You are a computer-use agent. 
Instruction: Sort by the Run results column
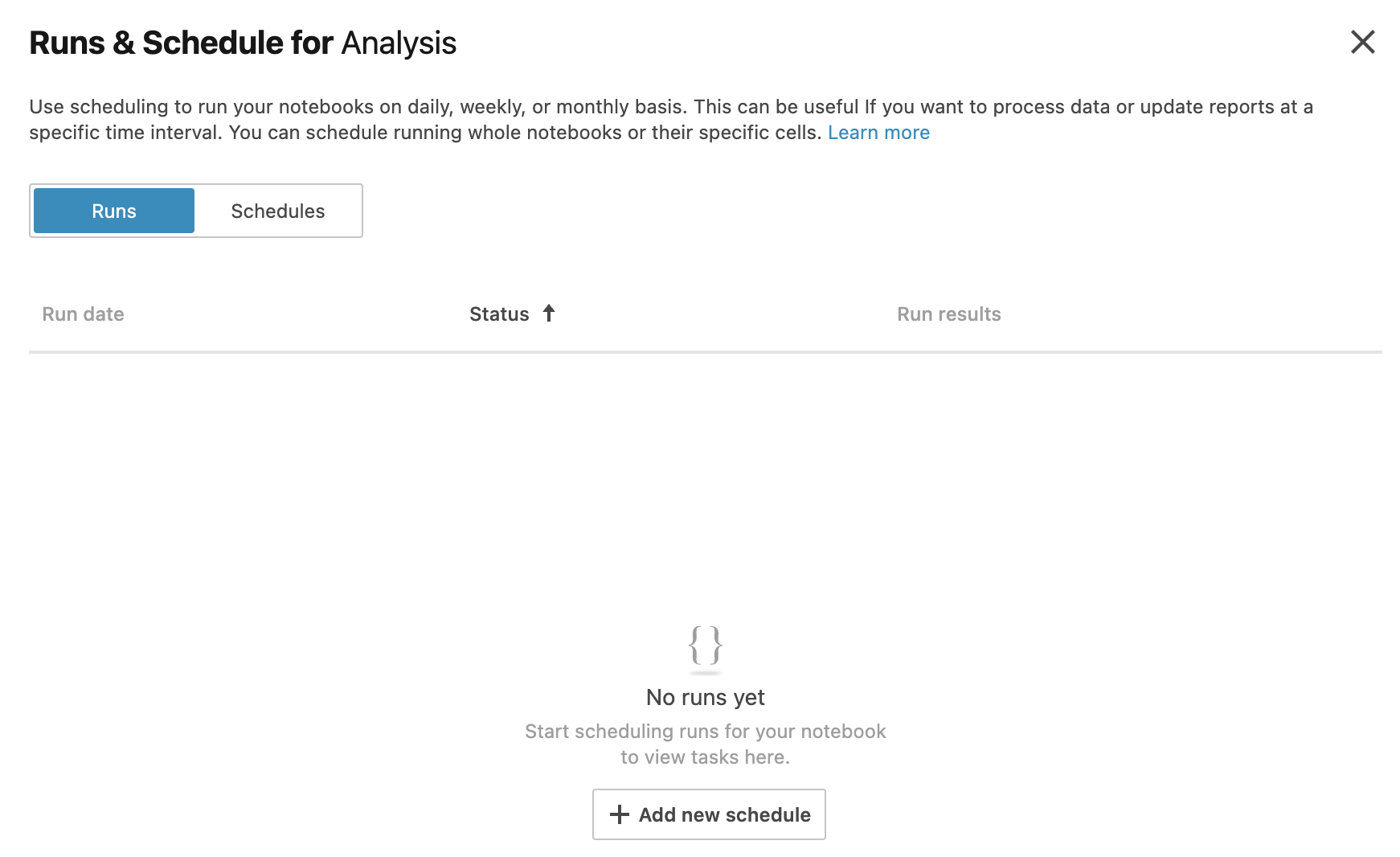click(x=949, y=314)
